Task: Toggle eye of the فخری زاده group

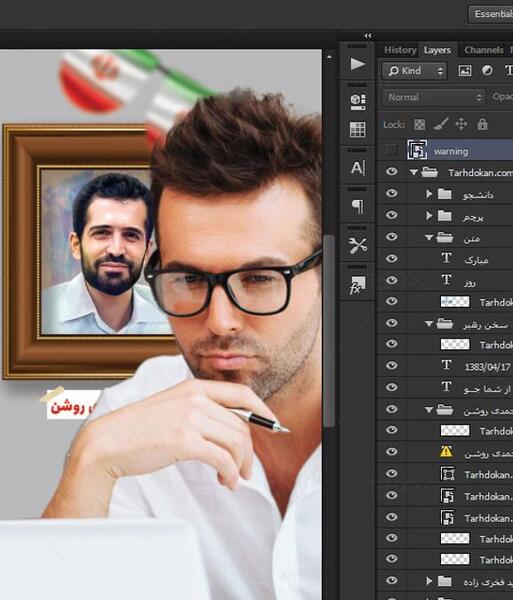Action: coord(391,580)
